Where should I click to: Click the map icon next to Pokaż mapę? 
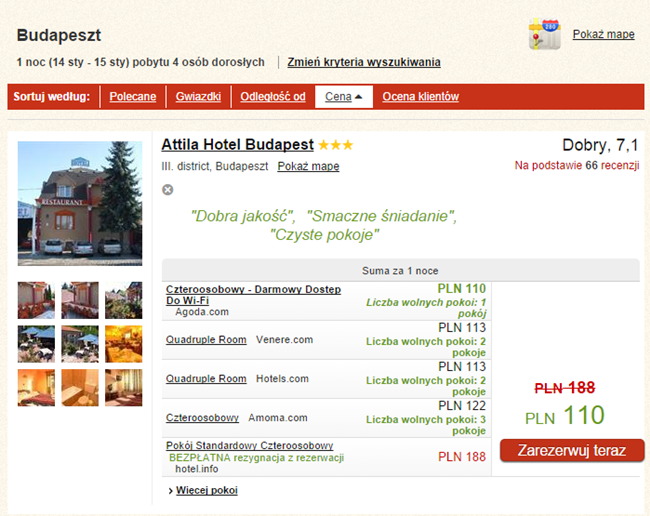click(544, 34)
